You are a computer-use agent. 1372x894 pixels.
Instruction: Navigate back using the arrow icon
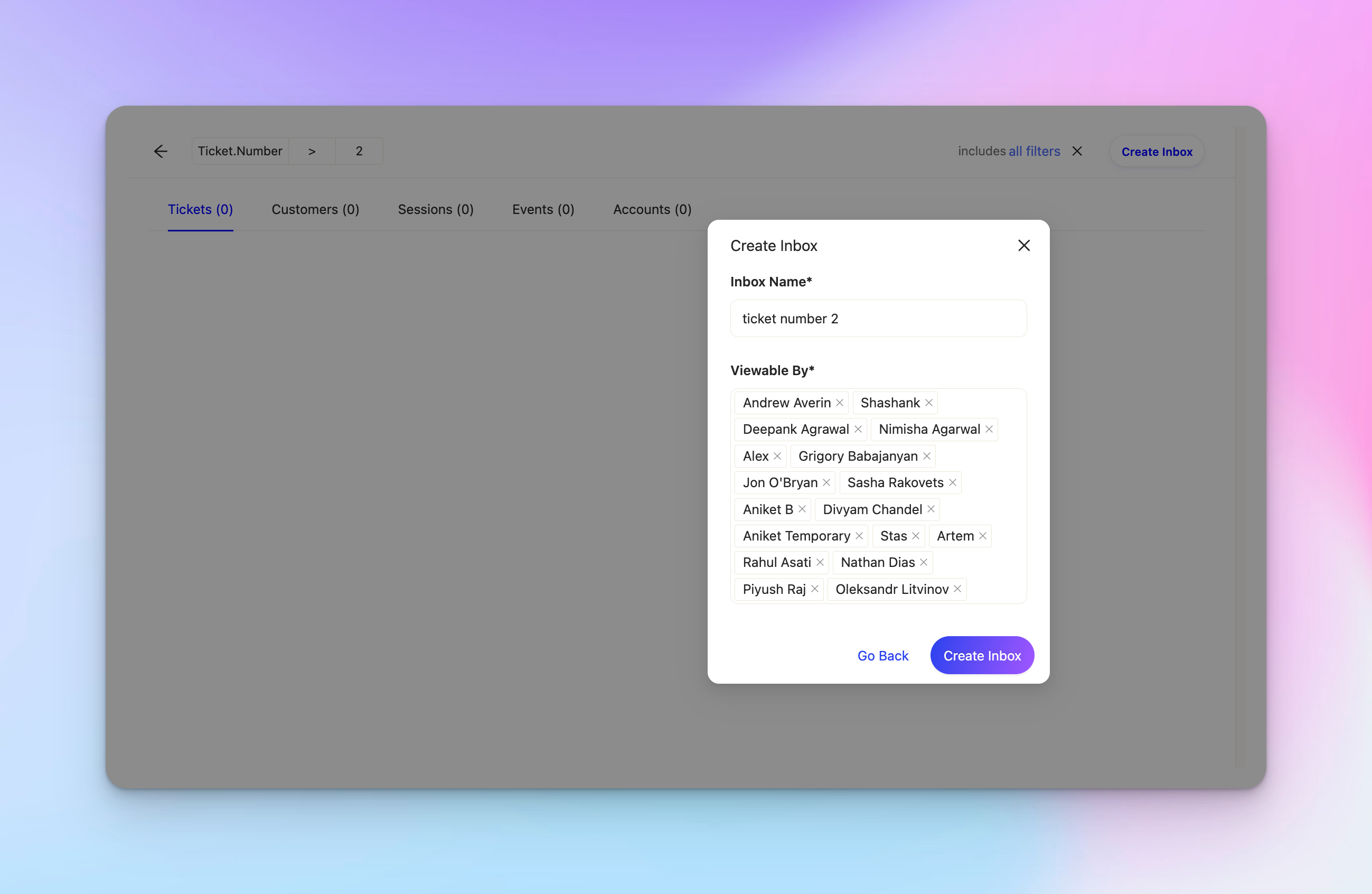click(160, 151)
